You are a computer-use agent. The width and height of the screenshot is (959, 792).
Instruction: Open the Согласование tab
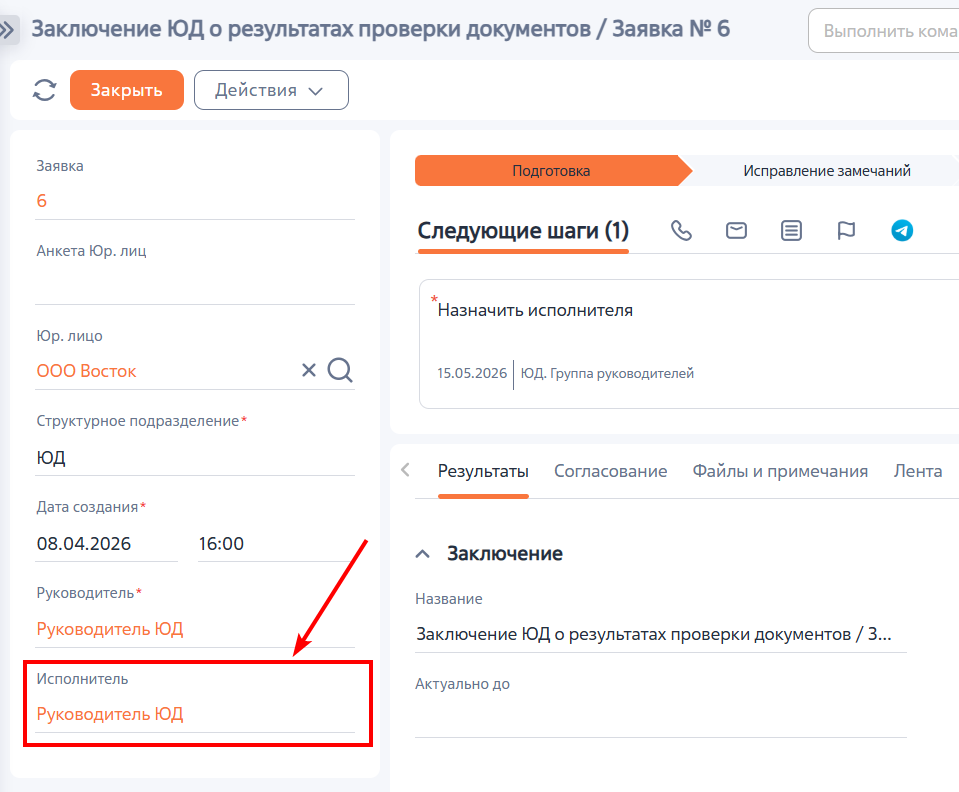[610, 472]
